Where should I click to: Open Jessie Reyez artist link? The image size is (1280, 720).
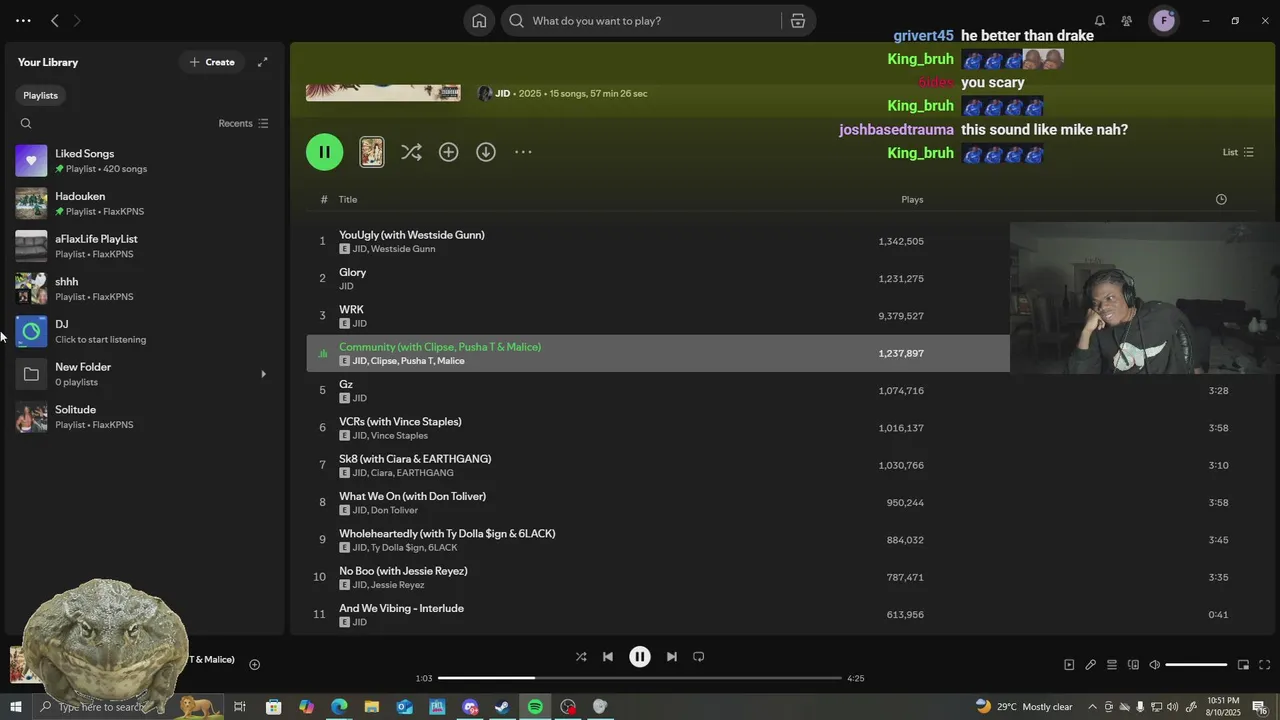tap(397, 585)
